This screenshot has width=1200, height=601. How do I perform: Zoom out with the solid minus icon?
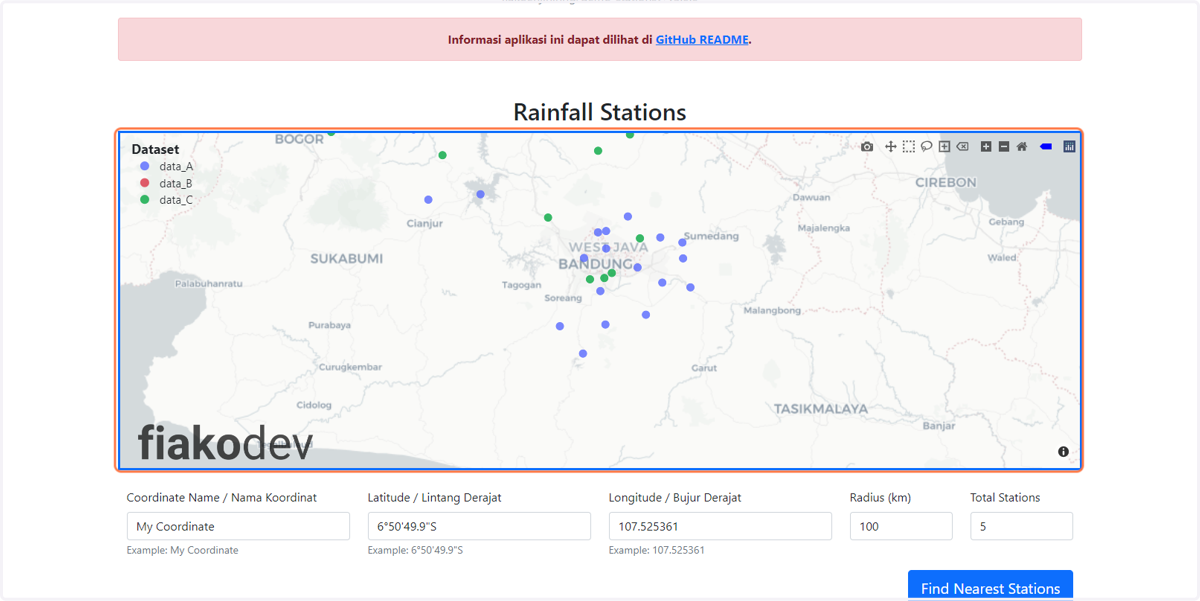point(1004,147)
